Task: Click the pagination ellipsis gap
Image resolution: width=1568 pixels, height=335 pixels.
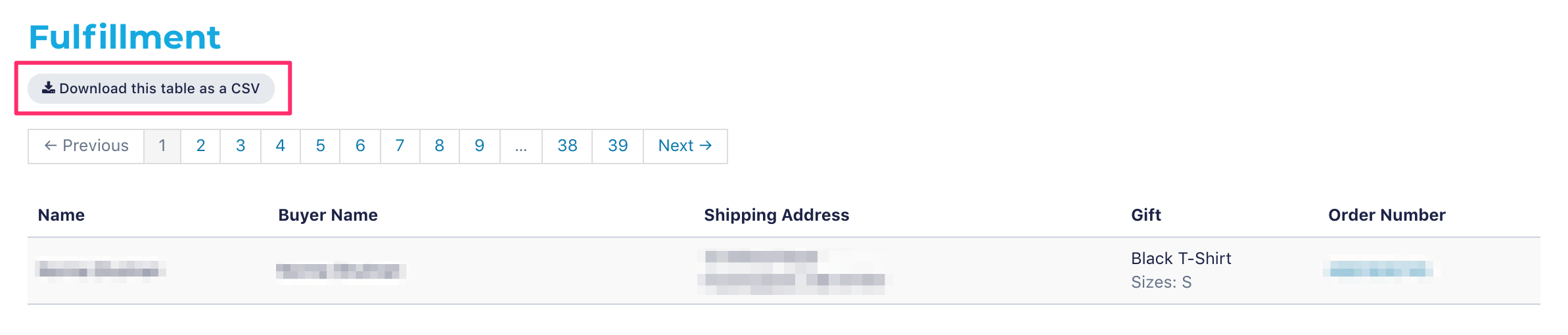Action: 521,146
